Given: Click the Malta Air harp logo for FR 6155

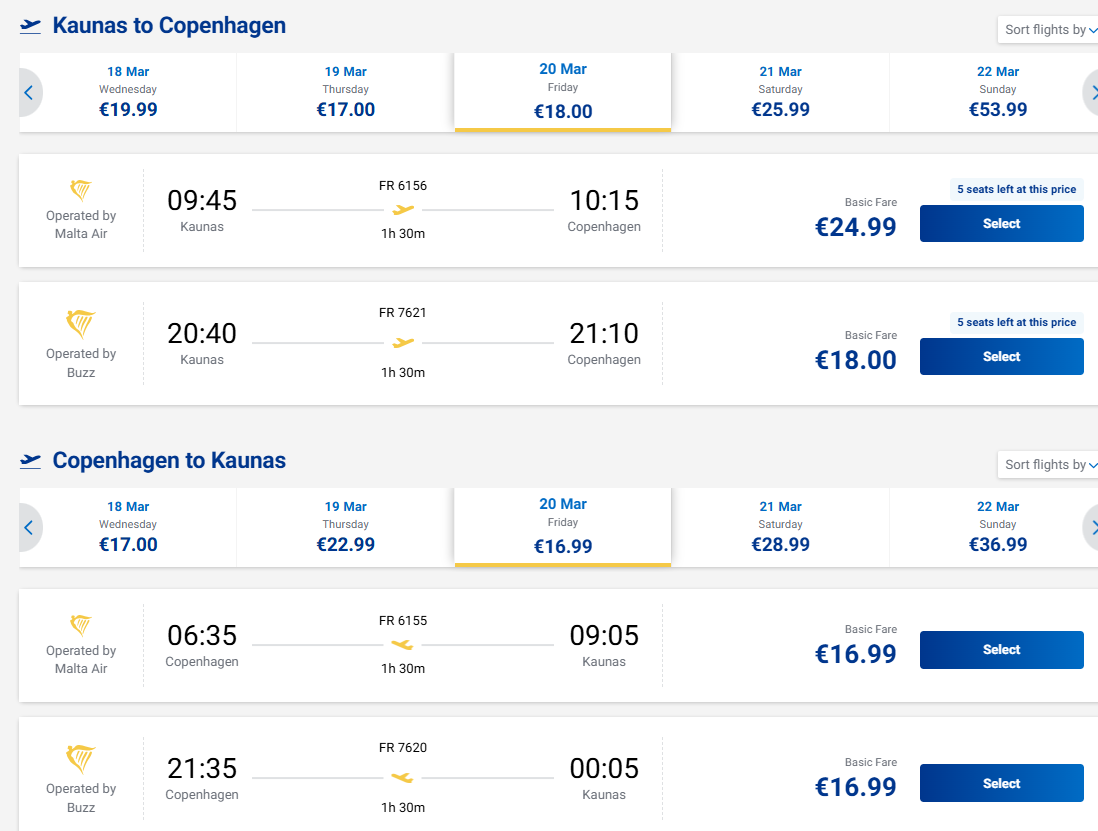Looking at the screenshot, I should (x=81, y=626).
